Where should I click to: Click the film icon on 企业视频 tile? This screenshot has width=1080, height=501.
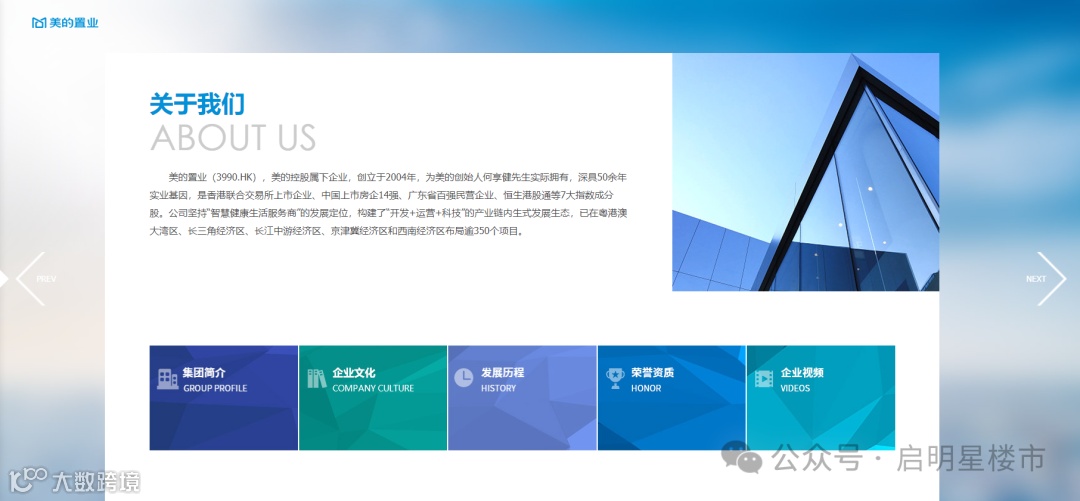[x=764, y=378]
